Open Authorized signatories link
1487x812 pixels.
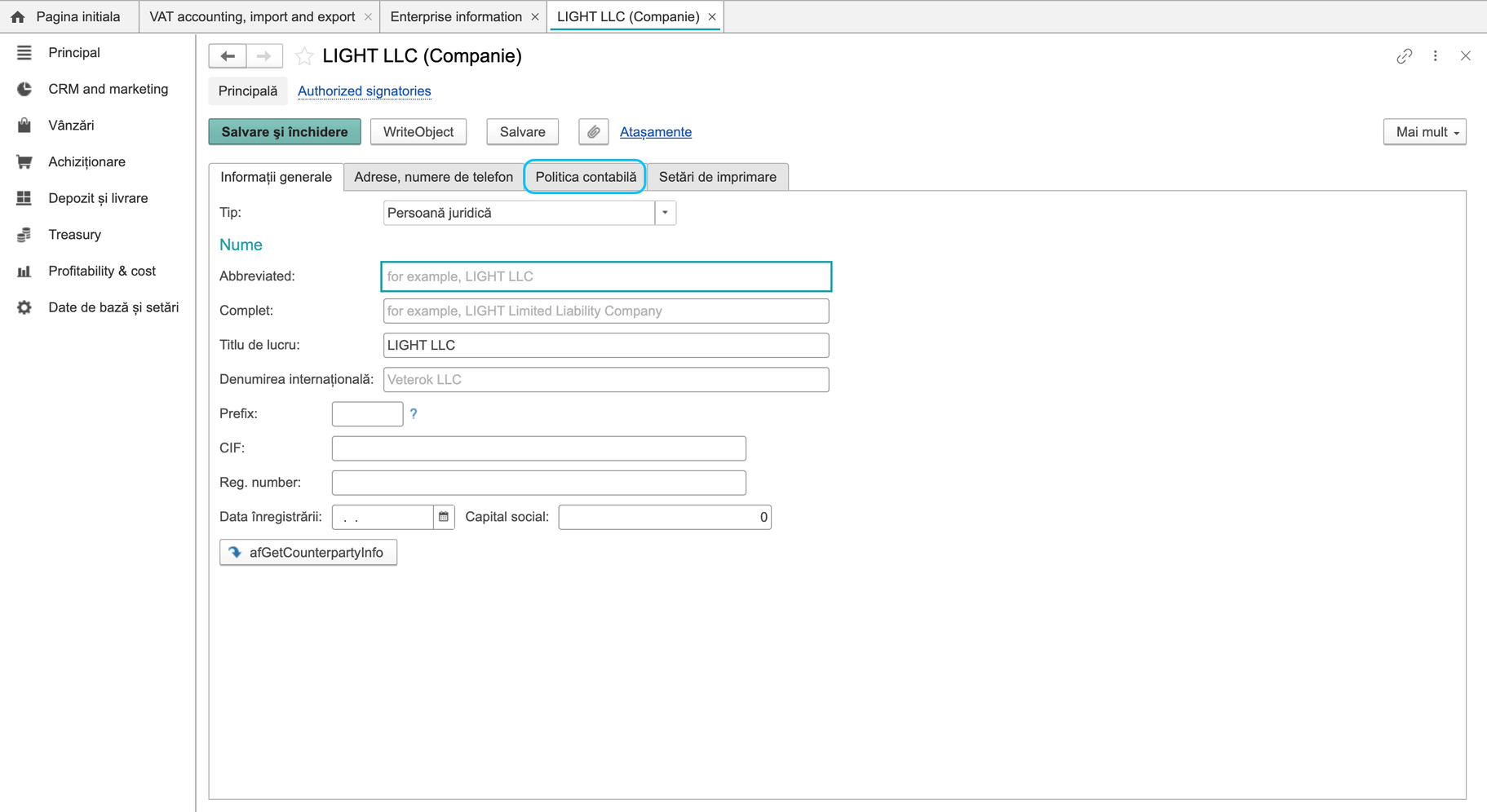pyautogui.click(x=365, y=91)
